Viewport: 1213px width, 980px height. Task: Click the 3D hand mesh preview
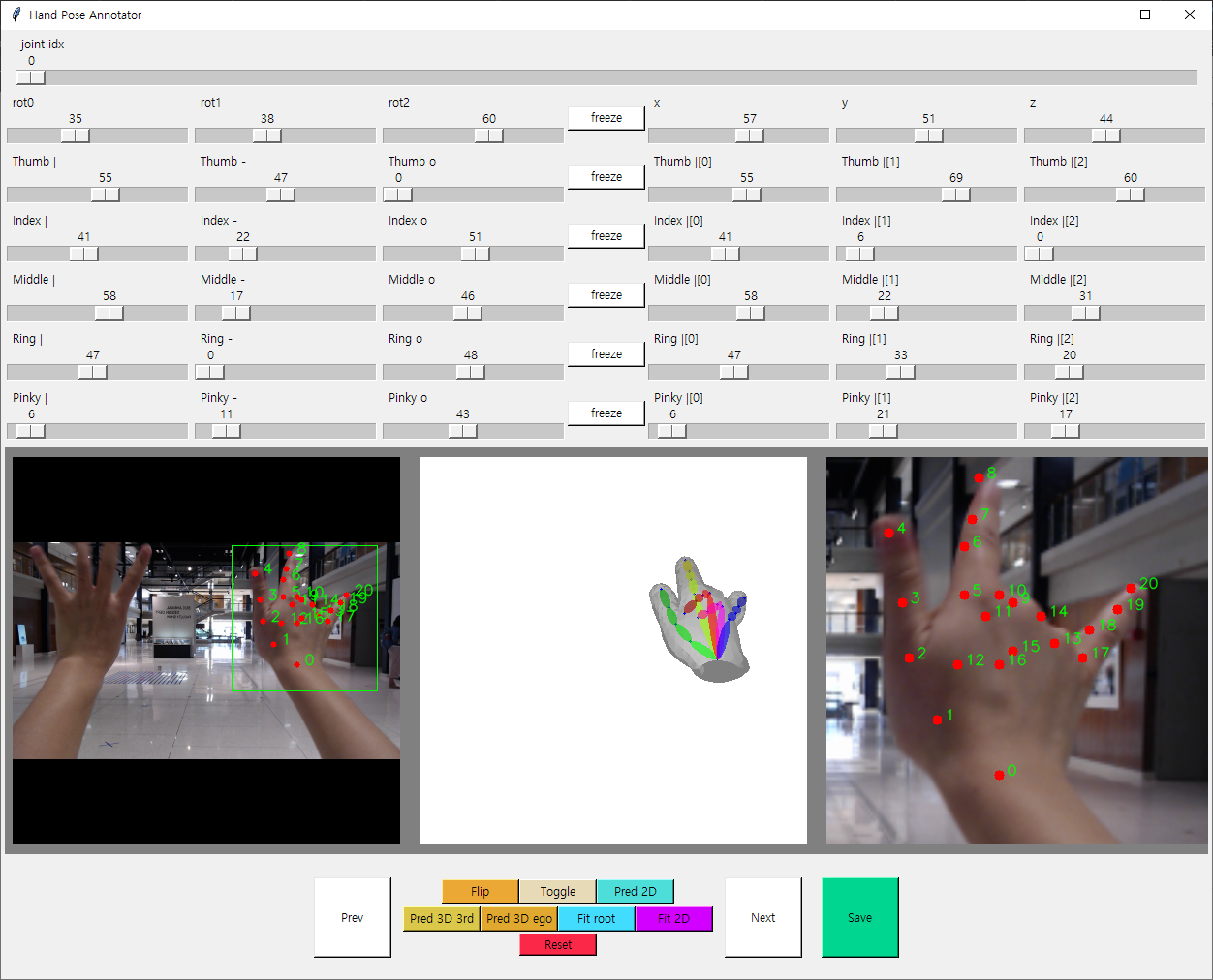click(x=700, y=621)
